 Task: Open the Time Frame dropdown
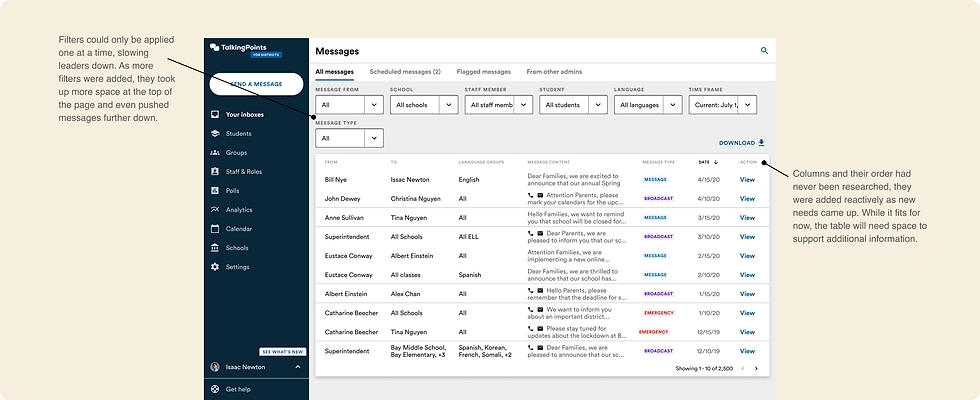coord(723,105)
